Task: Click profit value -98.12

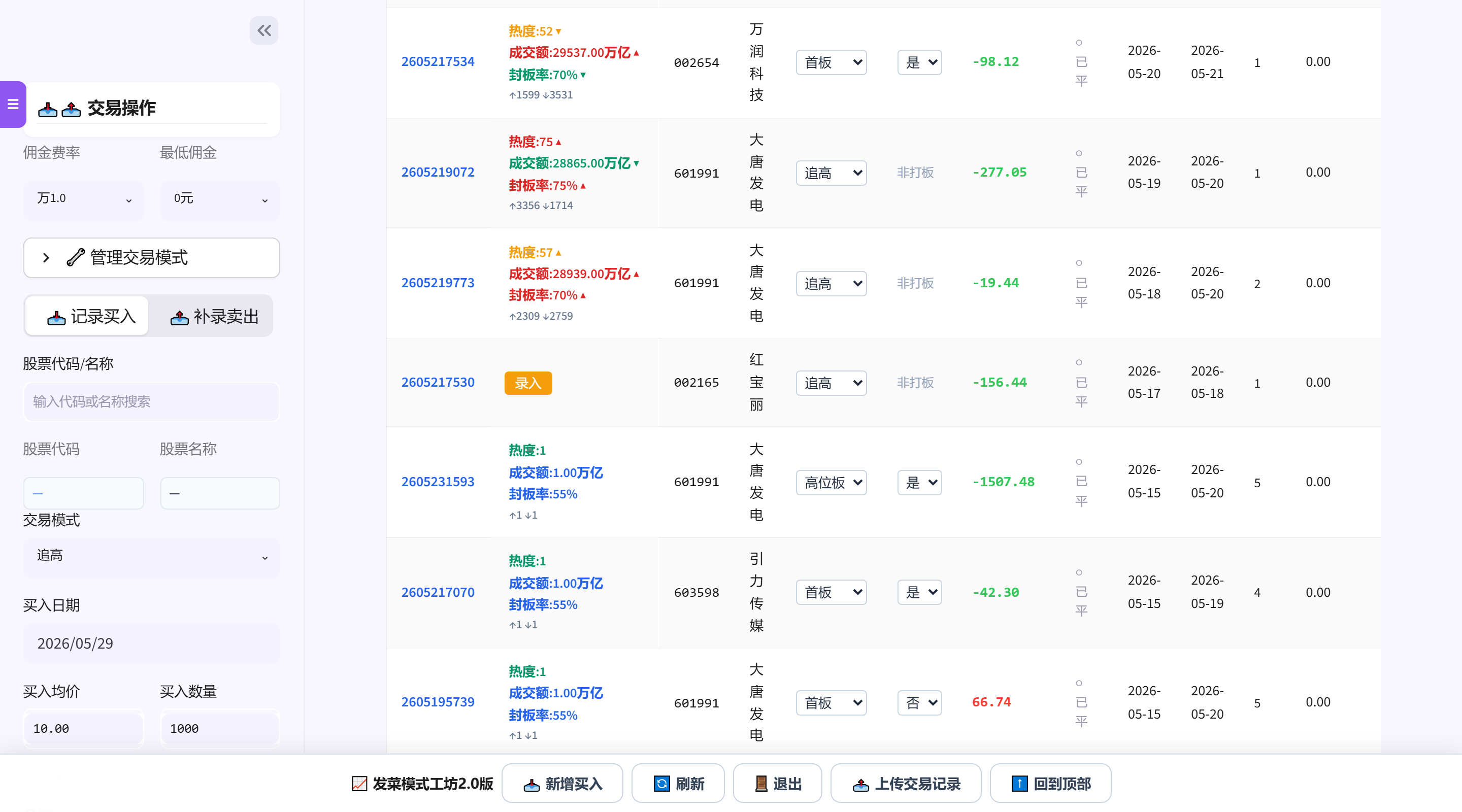Action: point(995,62)
